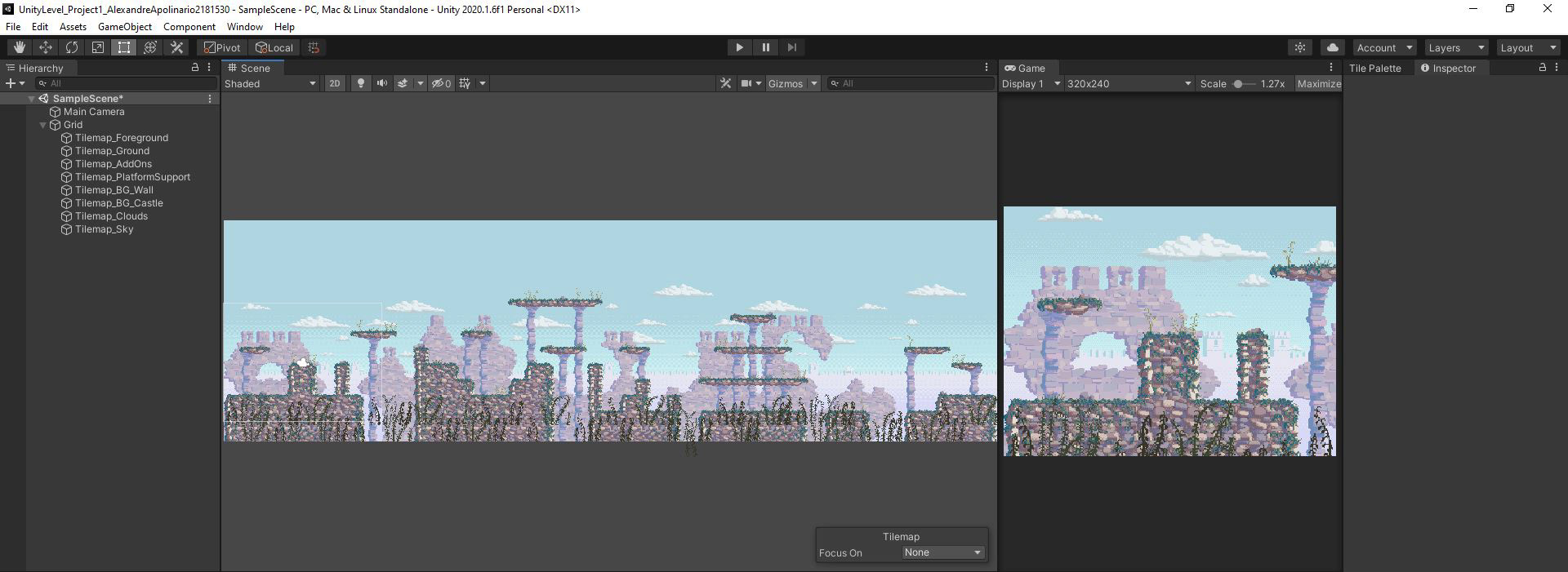Select the Rotate tool

point(72,47)
